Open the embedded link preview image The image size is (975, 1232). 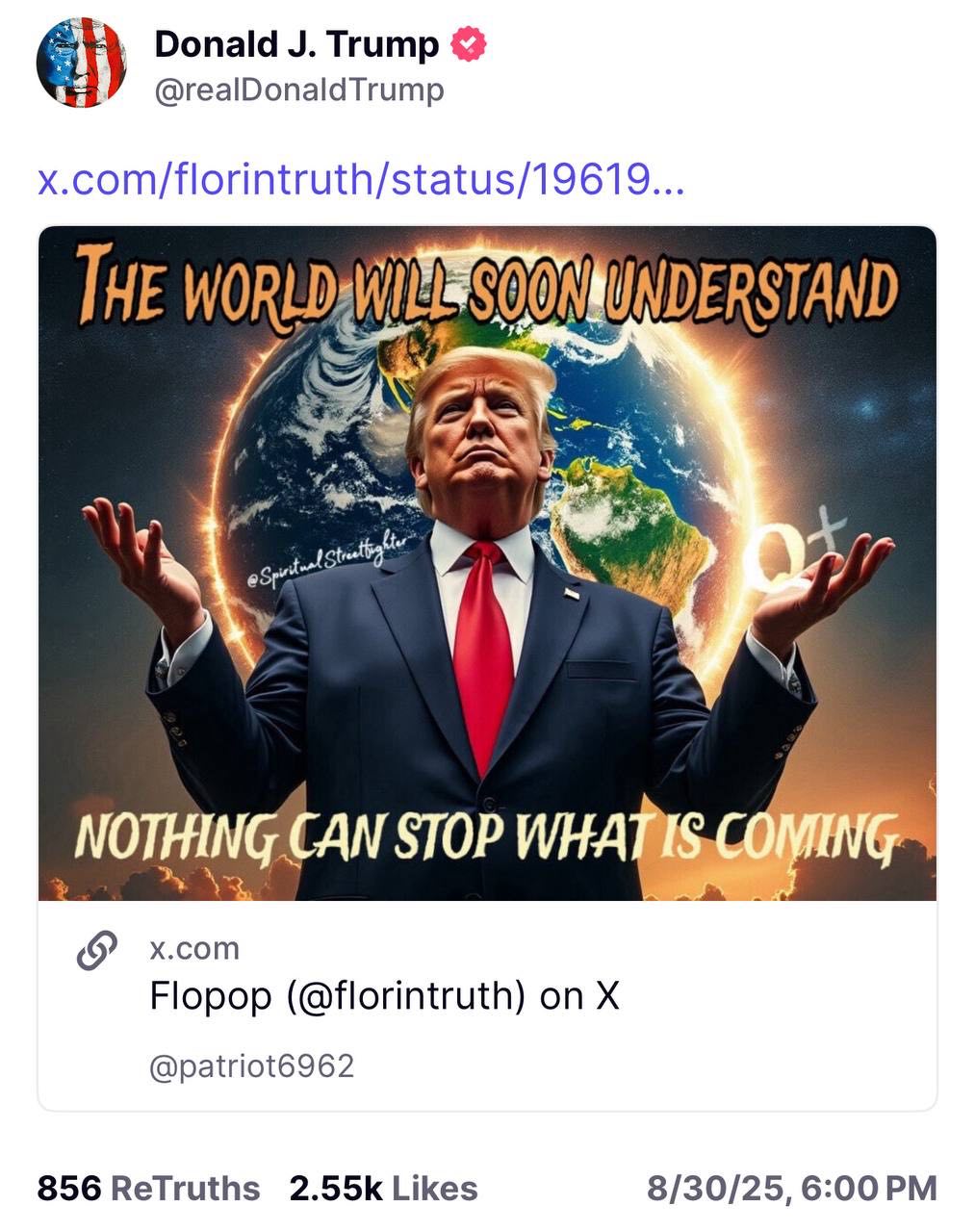[487, 564]
